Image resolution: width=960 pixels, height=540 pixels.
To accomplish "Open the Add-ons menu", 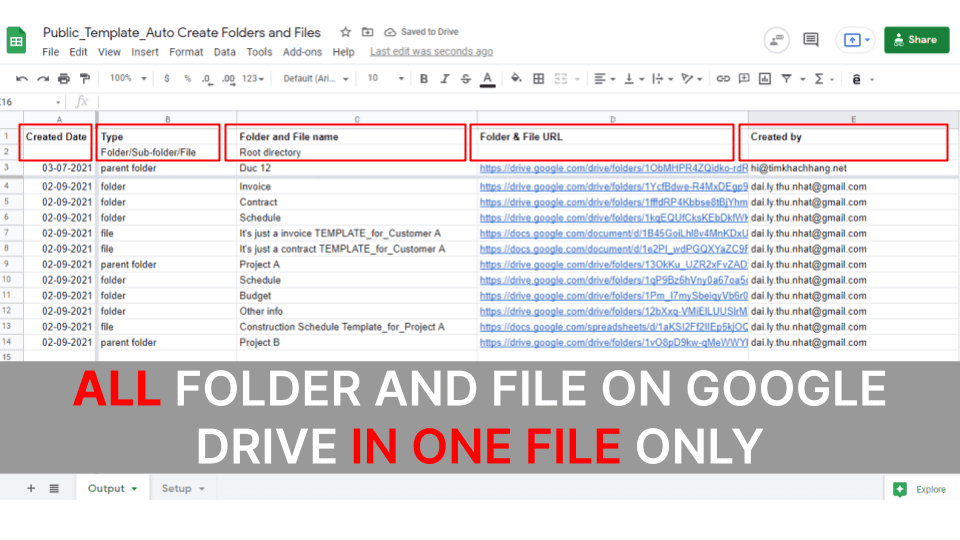I will [x=302, y=52].
